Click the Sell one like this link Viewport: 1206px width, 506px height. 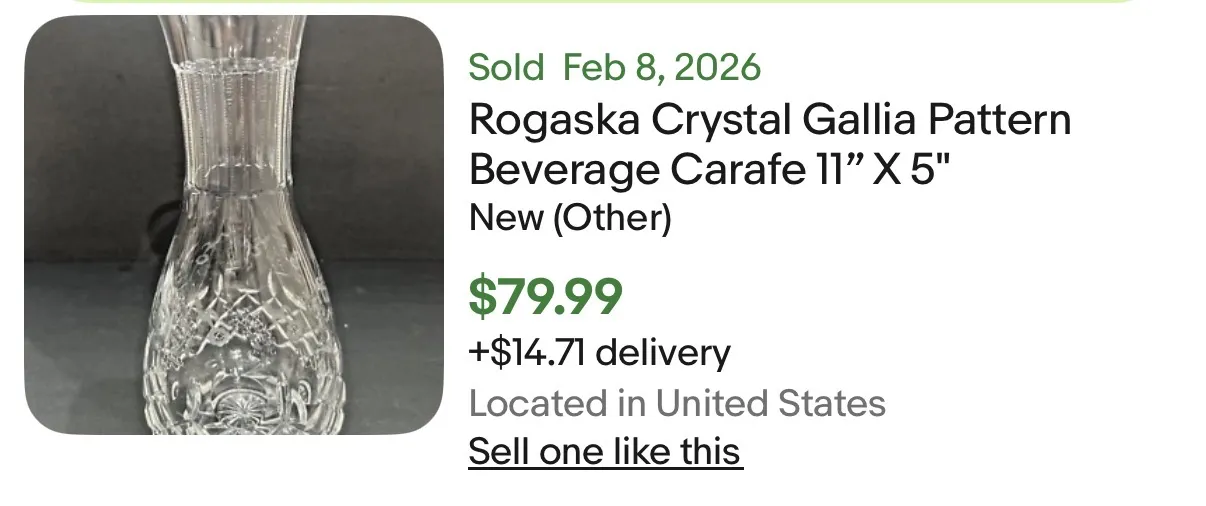(605, 452)
